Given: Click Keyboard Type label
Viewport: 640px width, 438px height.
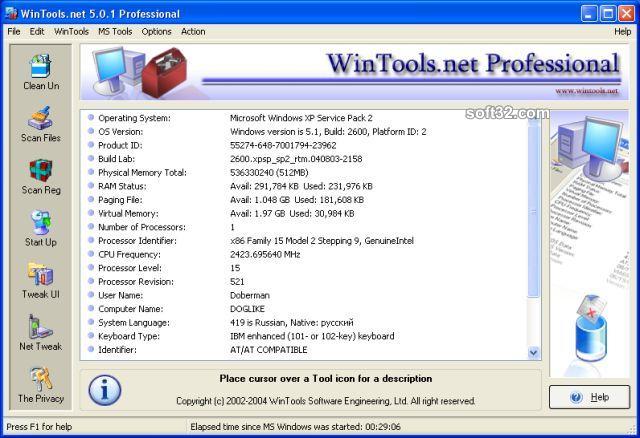Looking at the screenshot, I should [x=129, y=336].
